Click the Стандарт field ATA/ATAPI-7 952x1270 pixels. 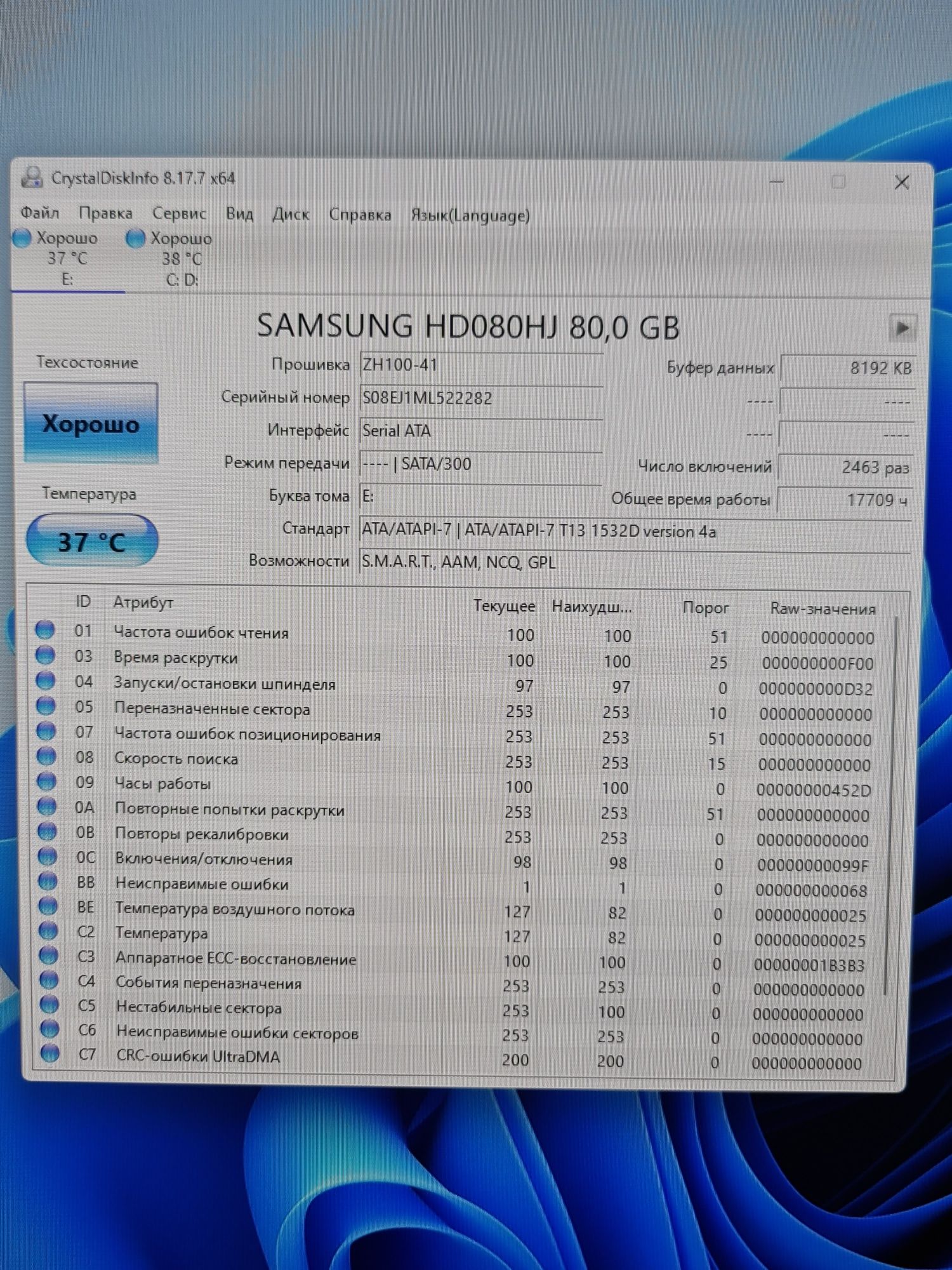(636, 531)
